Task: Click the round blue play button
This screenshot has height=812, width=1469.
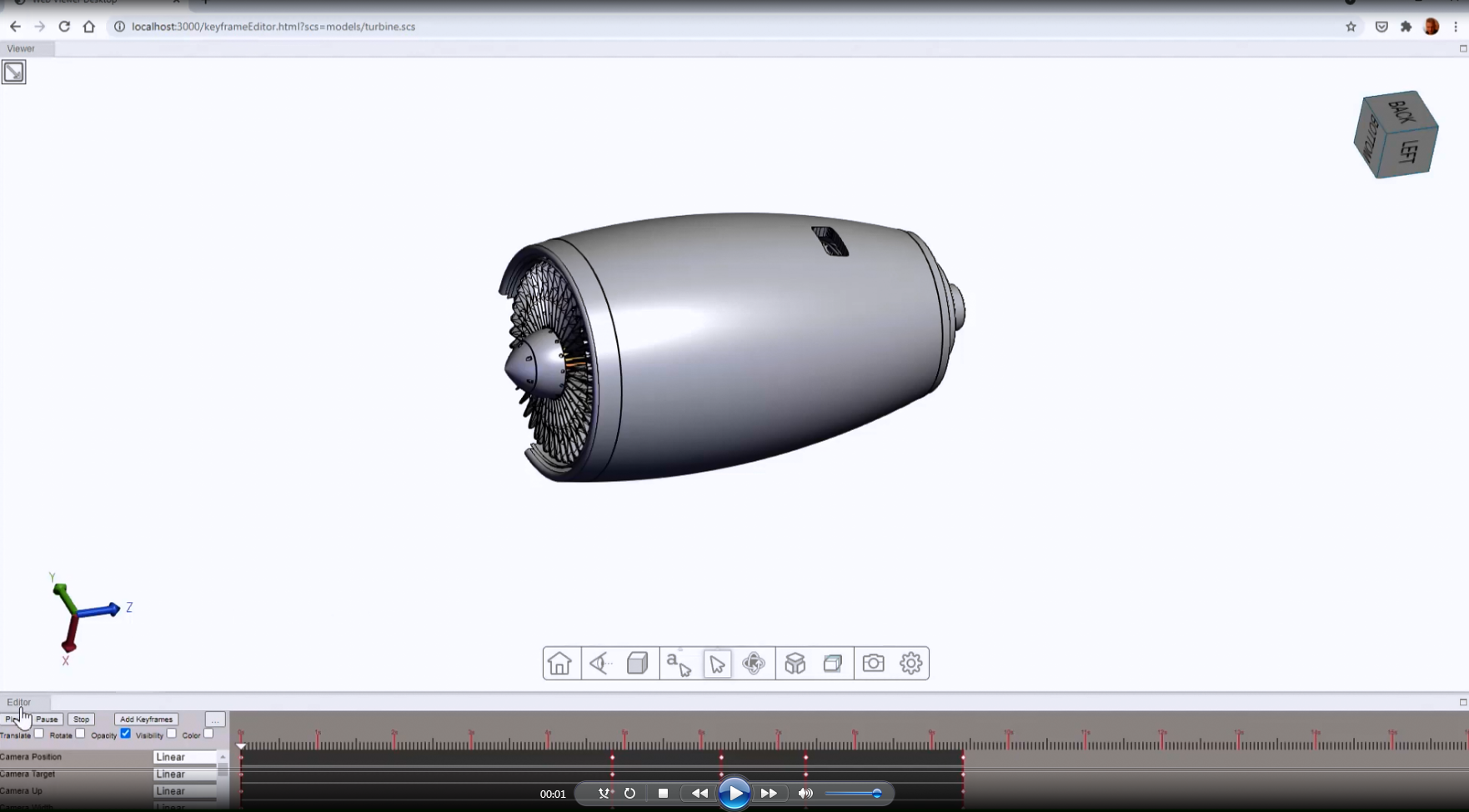Action: coord(734,794)
